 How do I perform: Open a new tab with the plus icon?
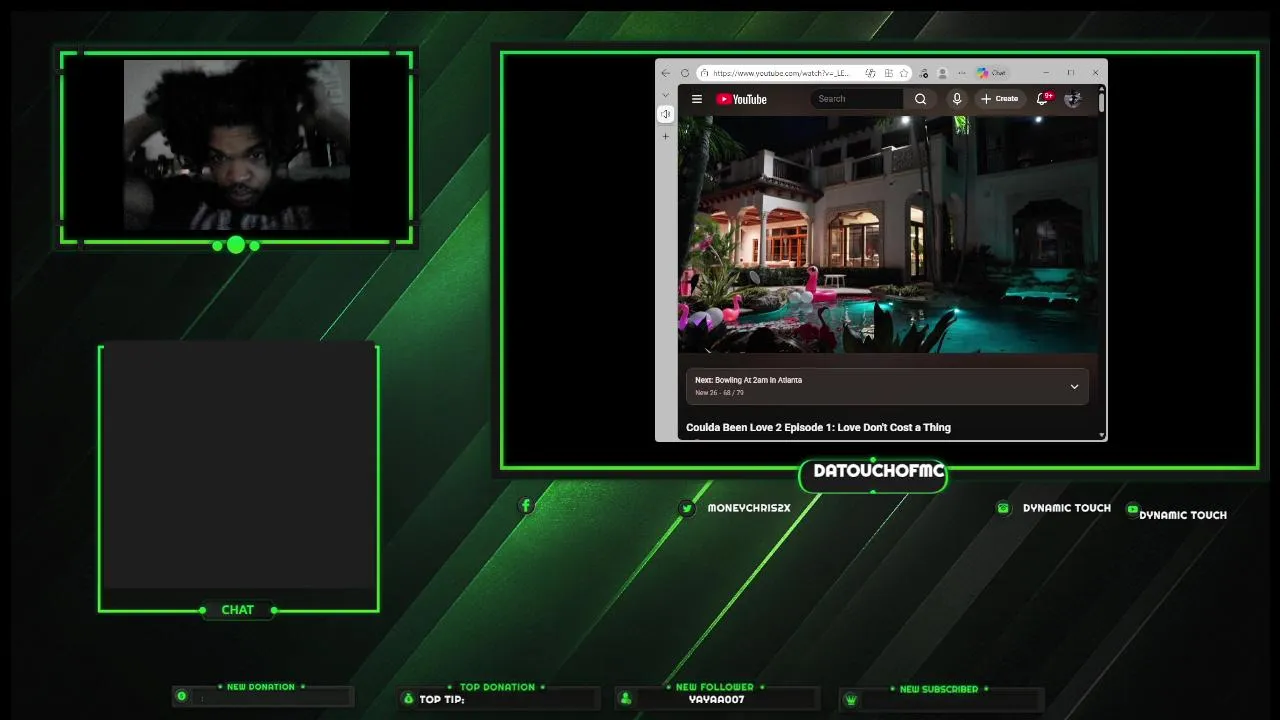665,136
